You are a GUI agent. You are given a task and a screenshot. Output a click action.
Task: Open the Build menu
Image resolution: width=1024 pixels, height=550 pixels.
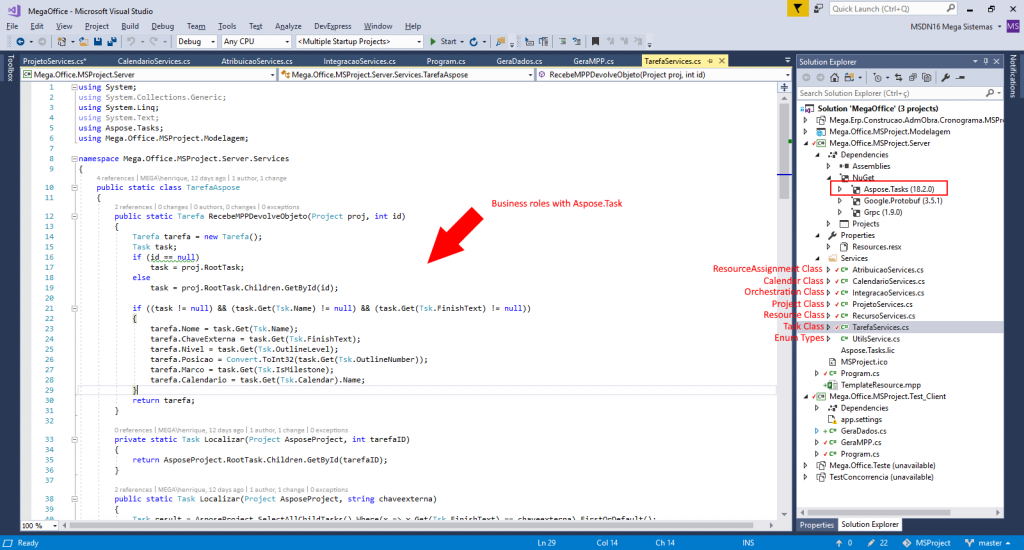point(130,26)
